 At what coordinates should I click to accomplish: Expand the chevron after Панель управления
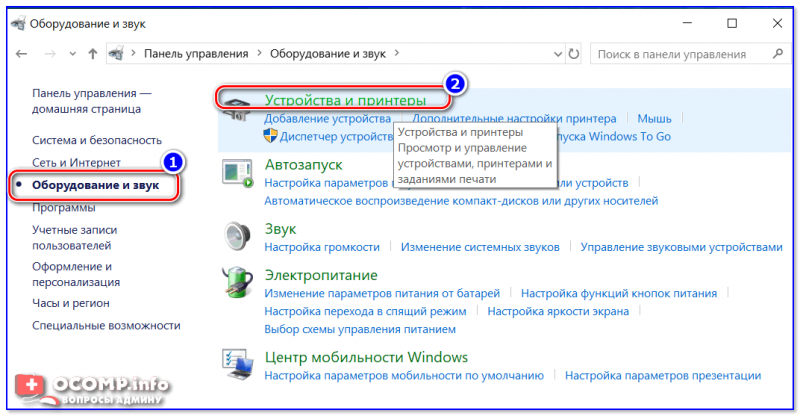coord(259,53)
